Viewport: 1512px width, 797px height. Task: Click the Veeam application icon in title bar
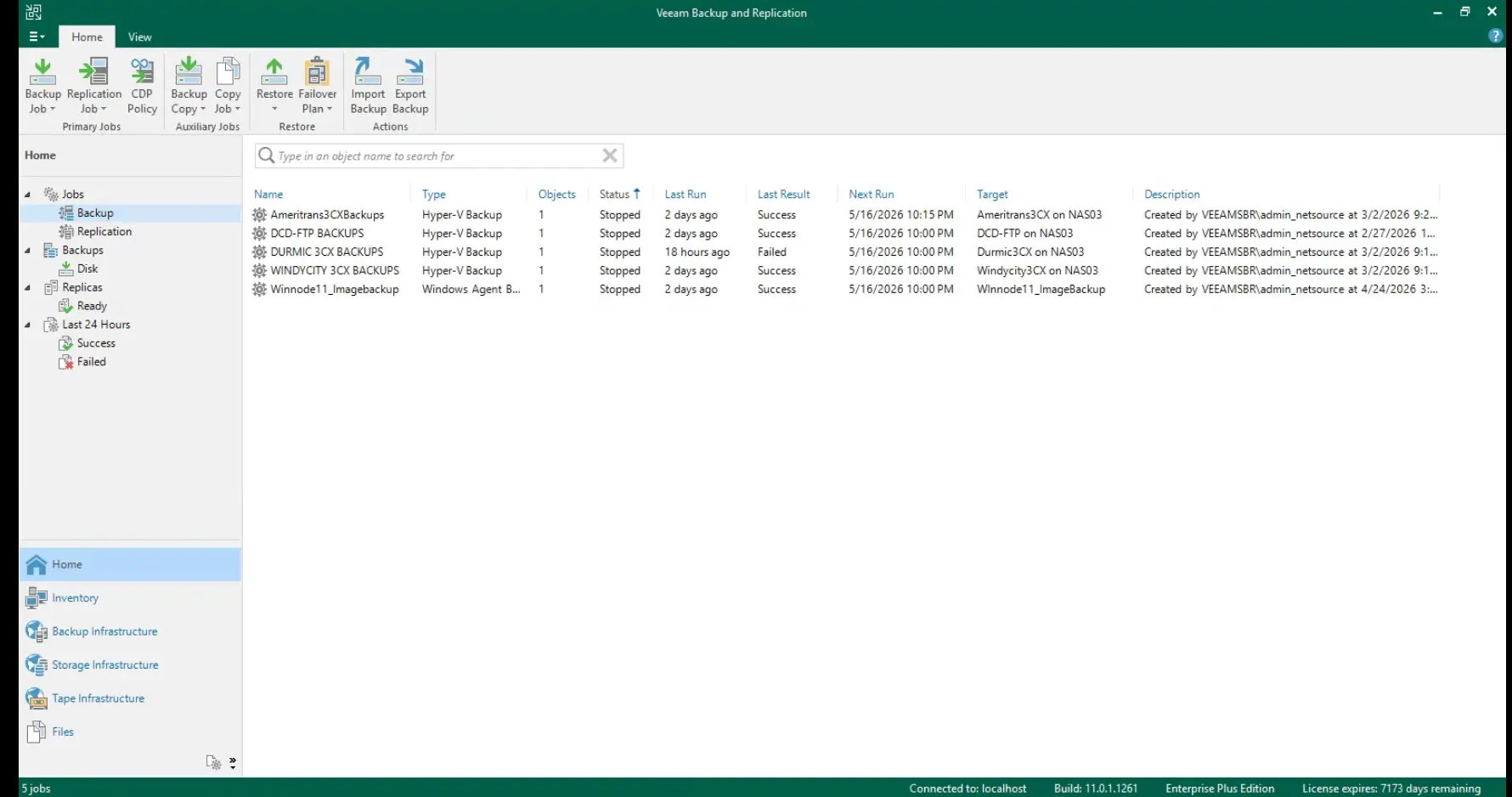point(34,12)
